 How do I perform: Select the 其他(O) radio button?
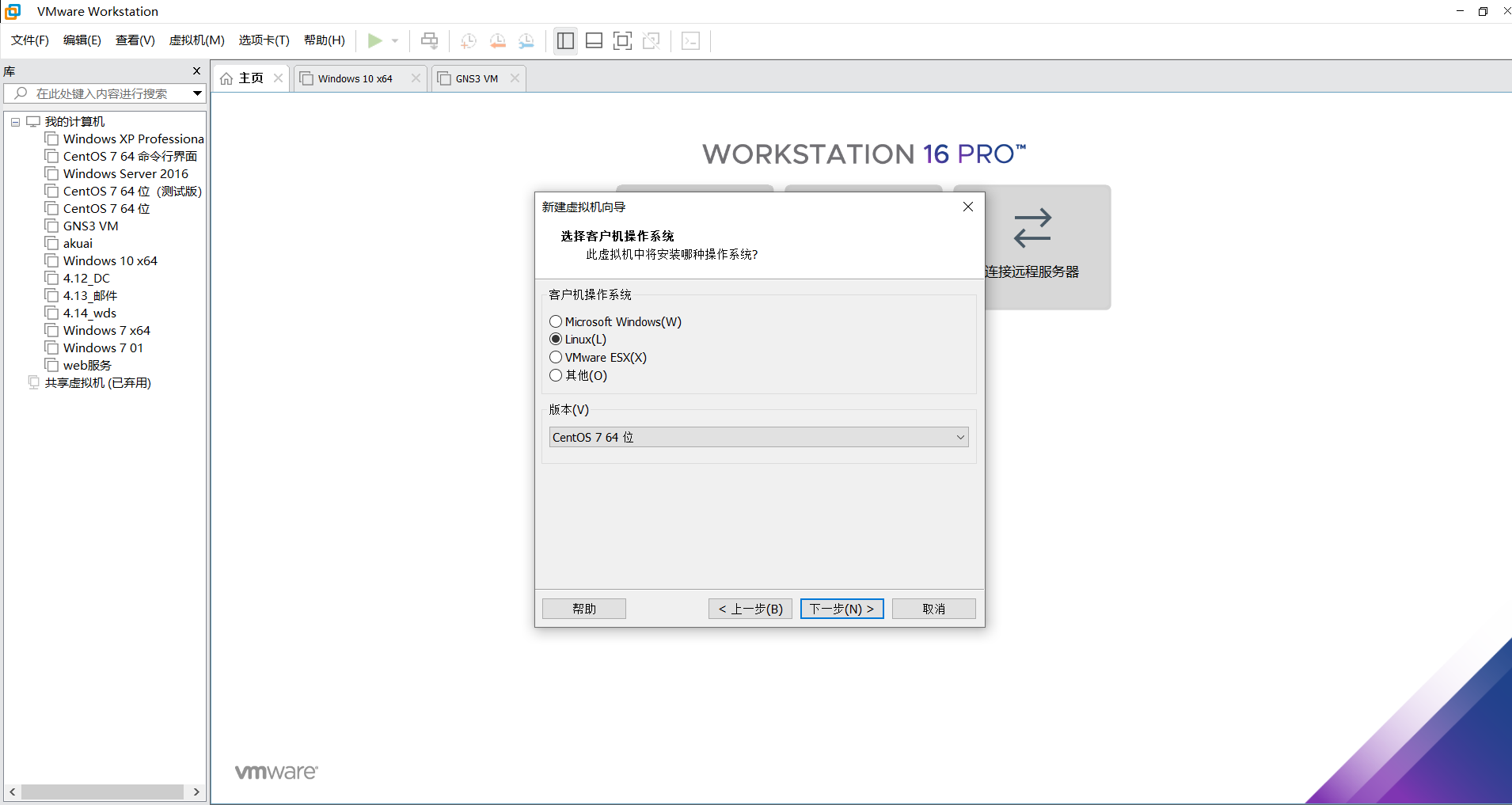[x=556, y=375]
